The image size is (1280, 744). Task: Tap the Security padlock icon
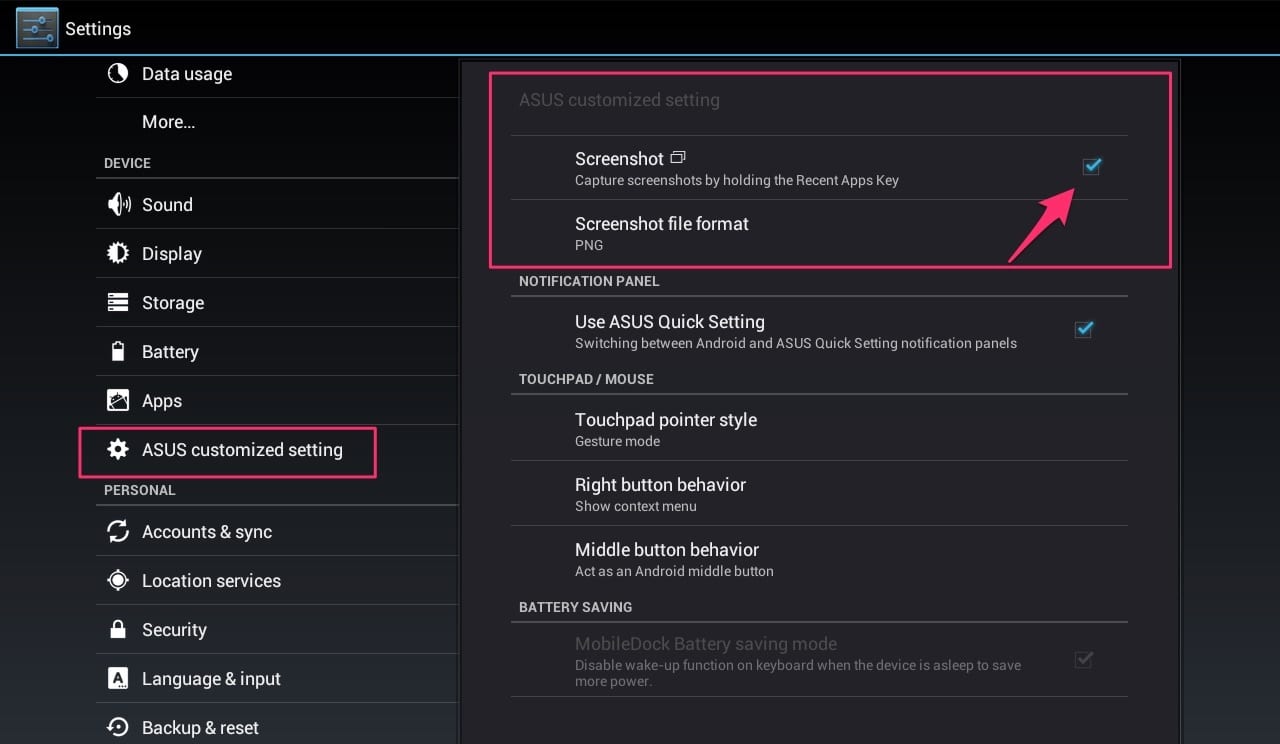118,629
